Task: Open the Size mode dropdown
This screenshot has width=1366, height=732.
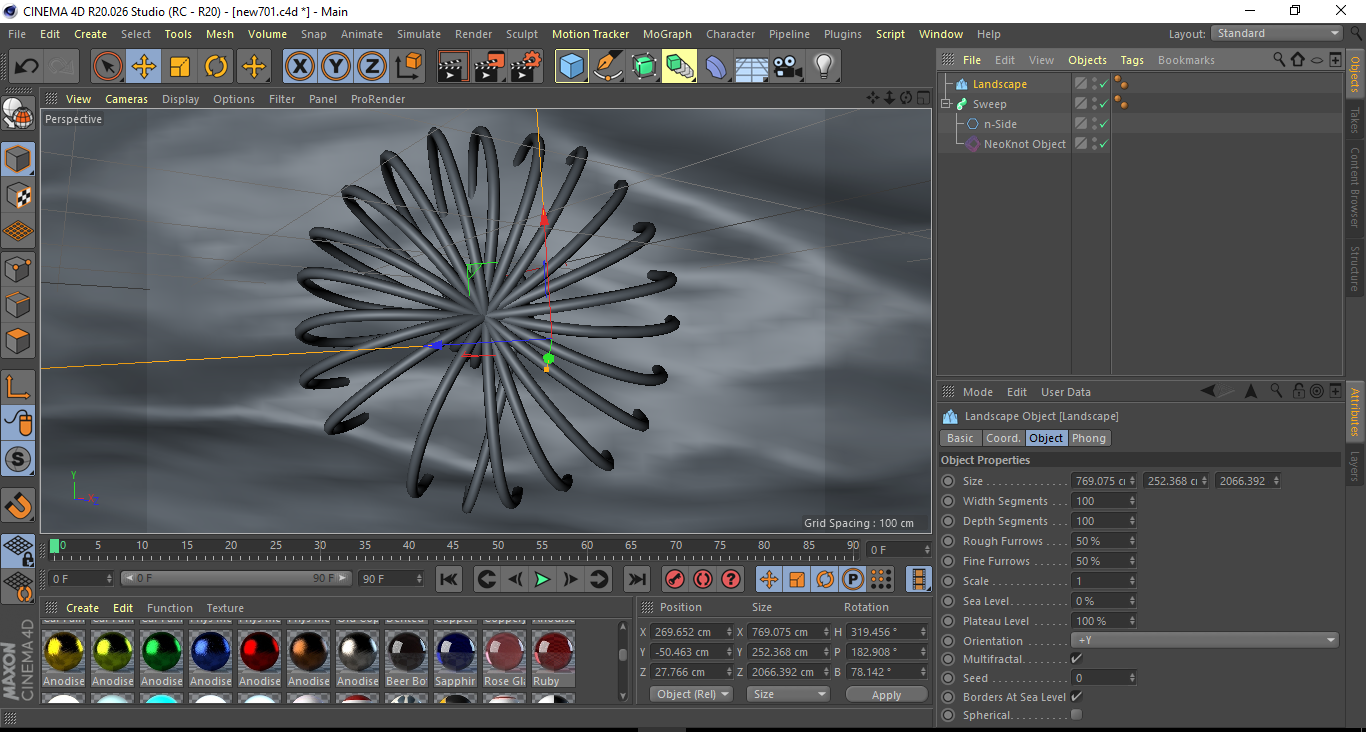Action: point(790,694)
